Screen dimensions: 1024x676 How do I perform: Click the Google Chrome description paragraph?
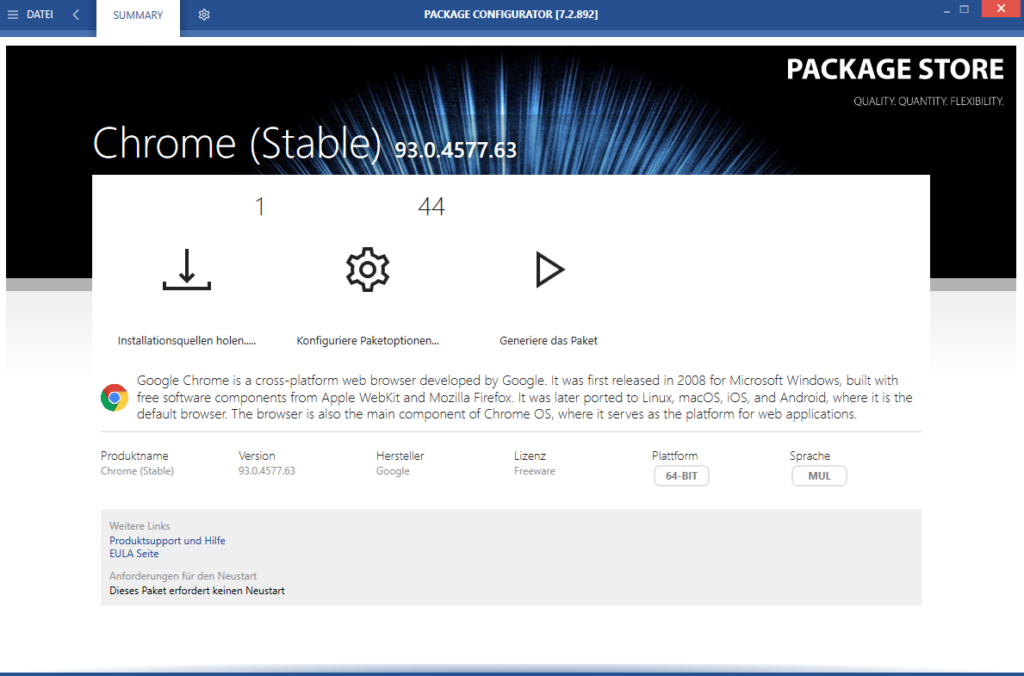point(524,397)
